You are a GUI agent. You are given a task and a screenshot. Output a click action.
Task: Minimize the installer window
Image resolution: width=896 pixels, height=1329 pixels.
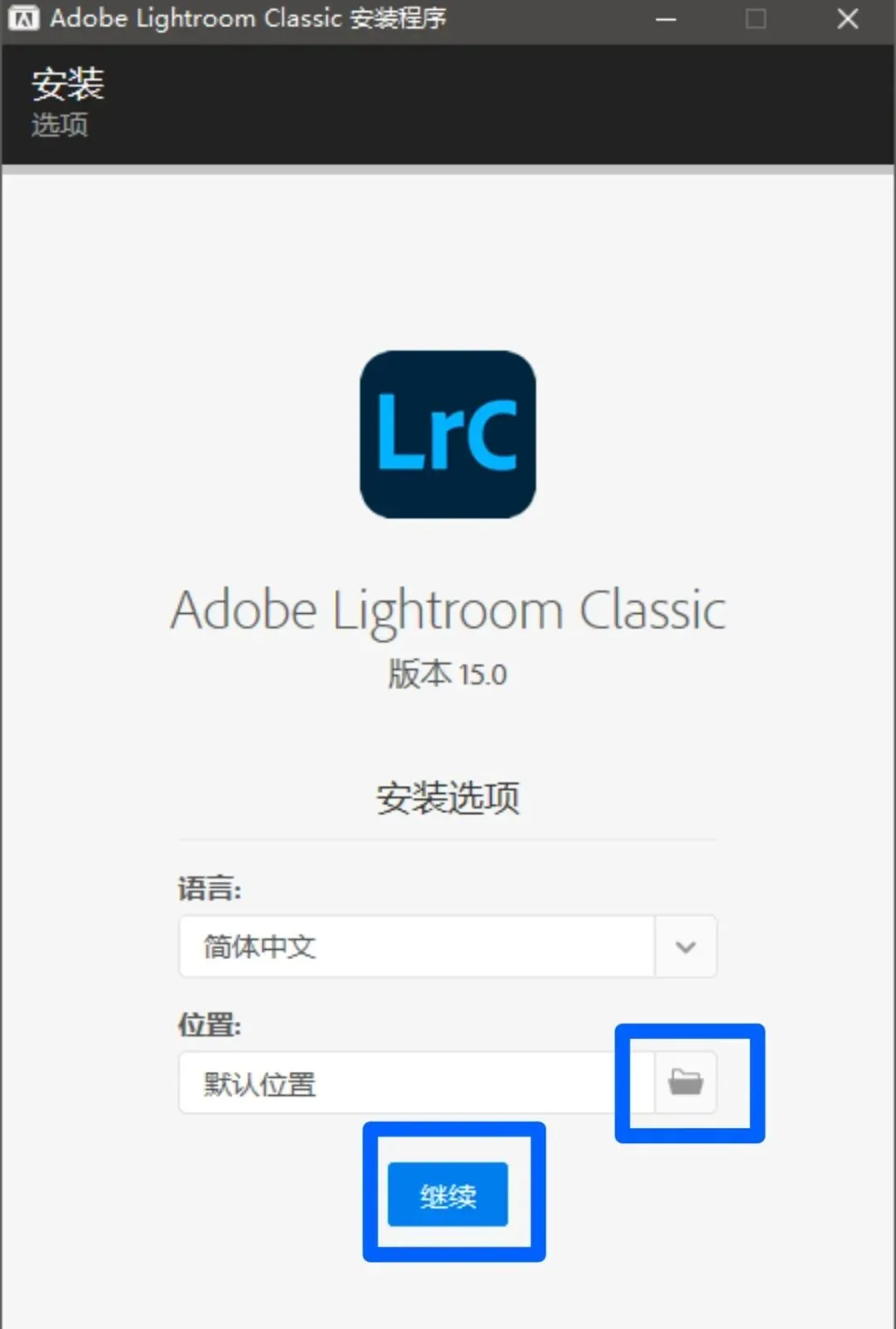point(666,18)
